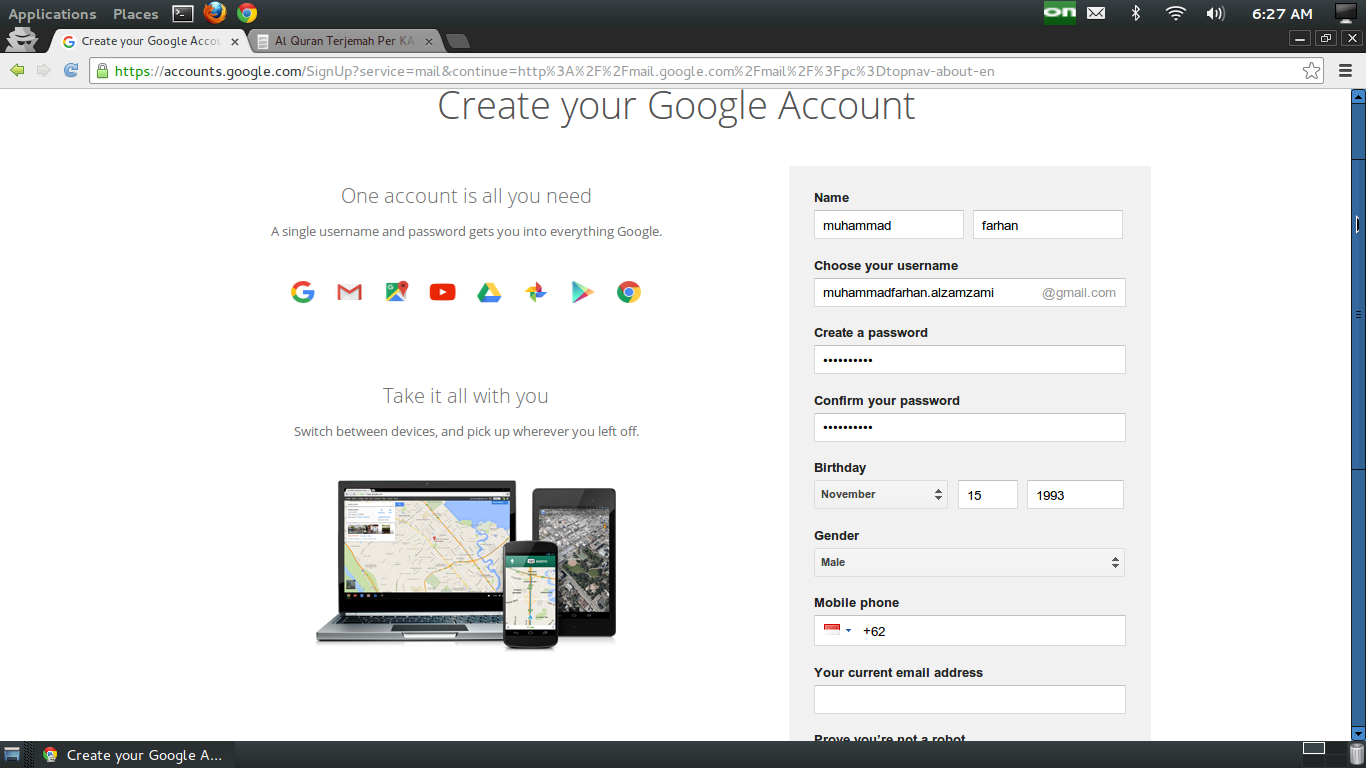Click the Chrome product icon in row
This screenshot has width=1366, height=768.
(x=629, y=292)
